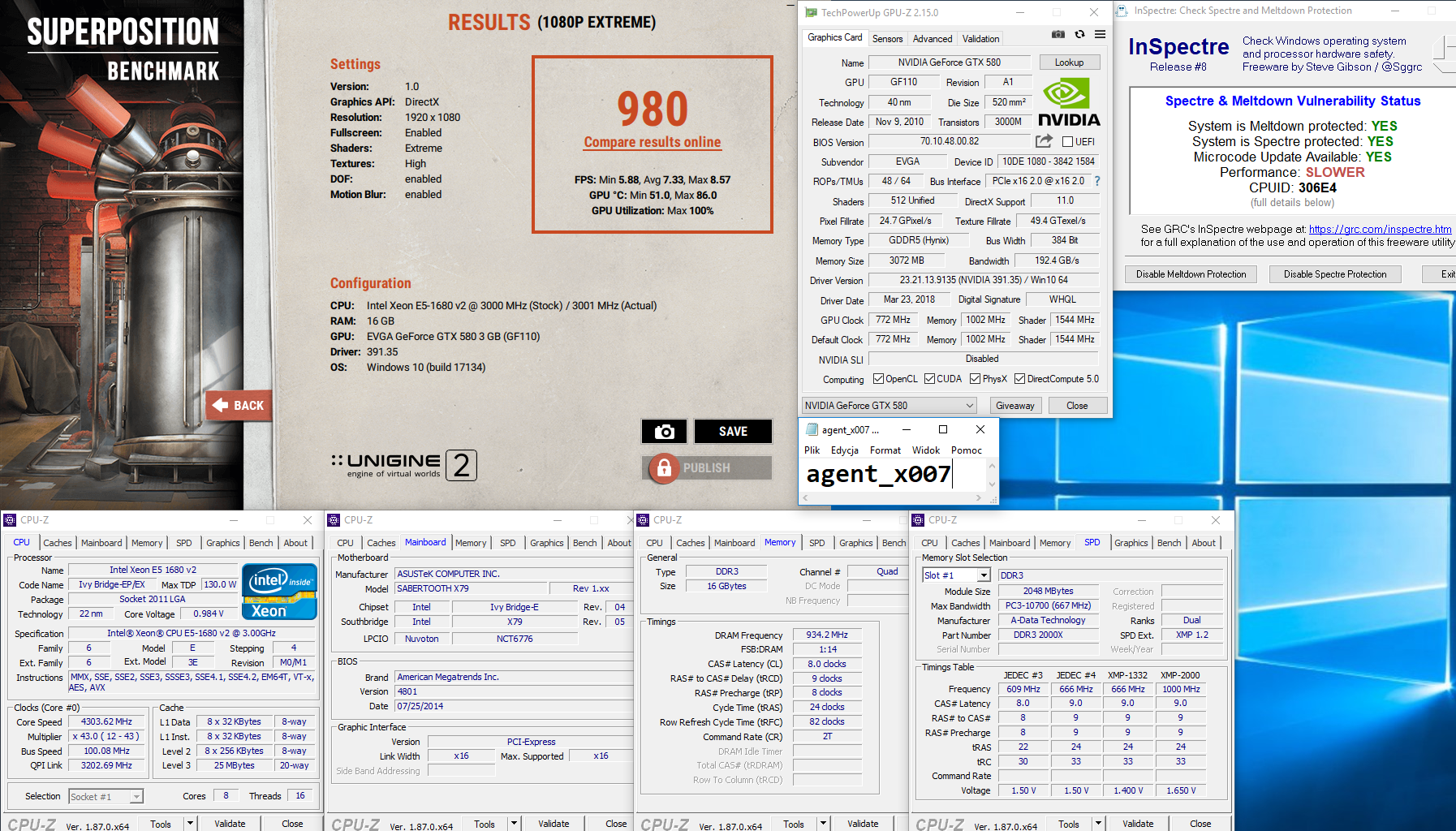Screen dimensions: 1456x831
Task: Click the Notepad horizontal scroll left arrow
Action: pyautogui.click(x=806, y=497)
